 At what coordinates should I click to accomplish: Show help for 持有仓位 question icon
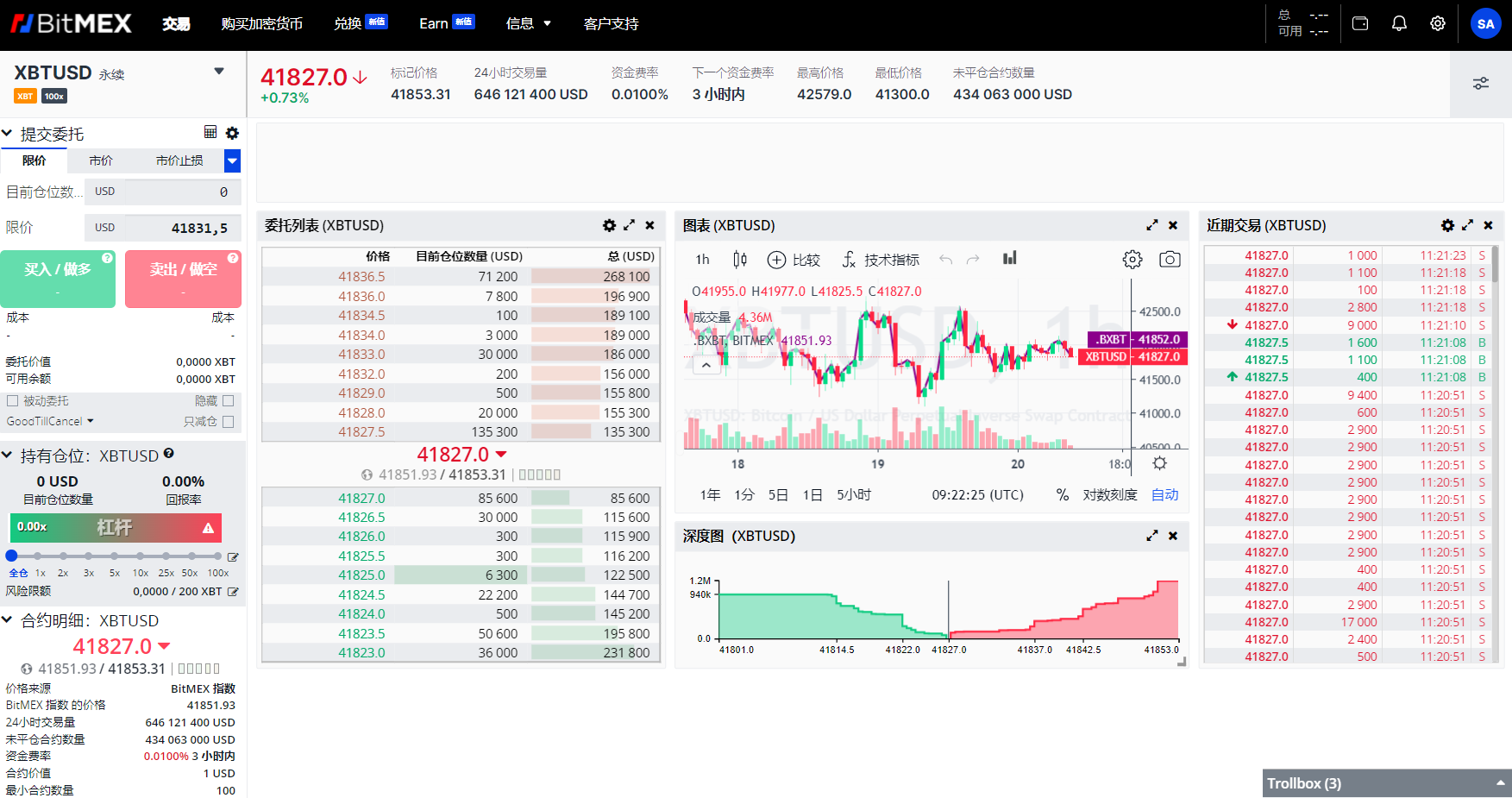[x=169, y=453]
